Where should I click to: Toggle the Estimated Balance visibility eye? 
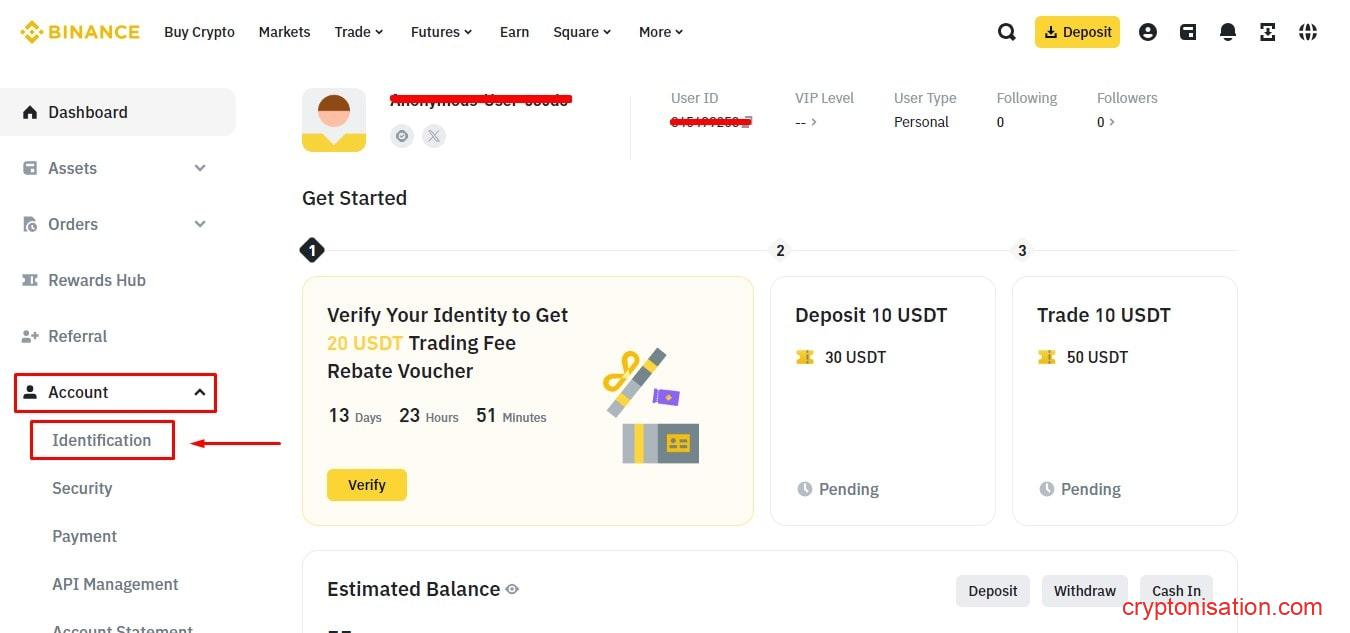pyautogui.click(x=512, y=590)
